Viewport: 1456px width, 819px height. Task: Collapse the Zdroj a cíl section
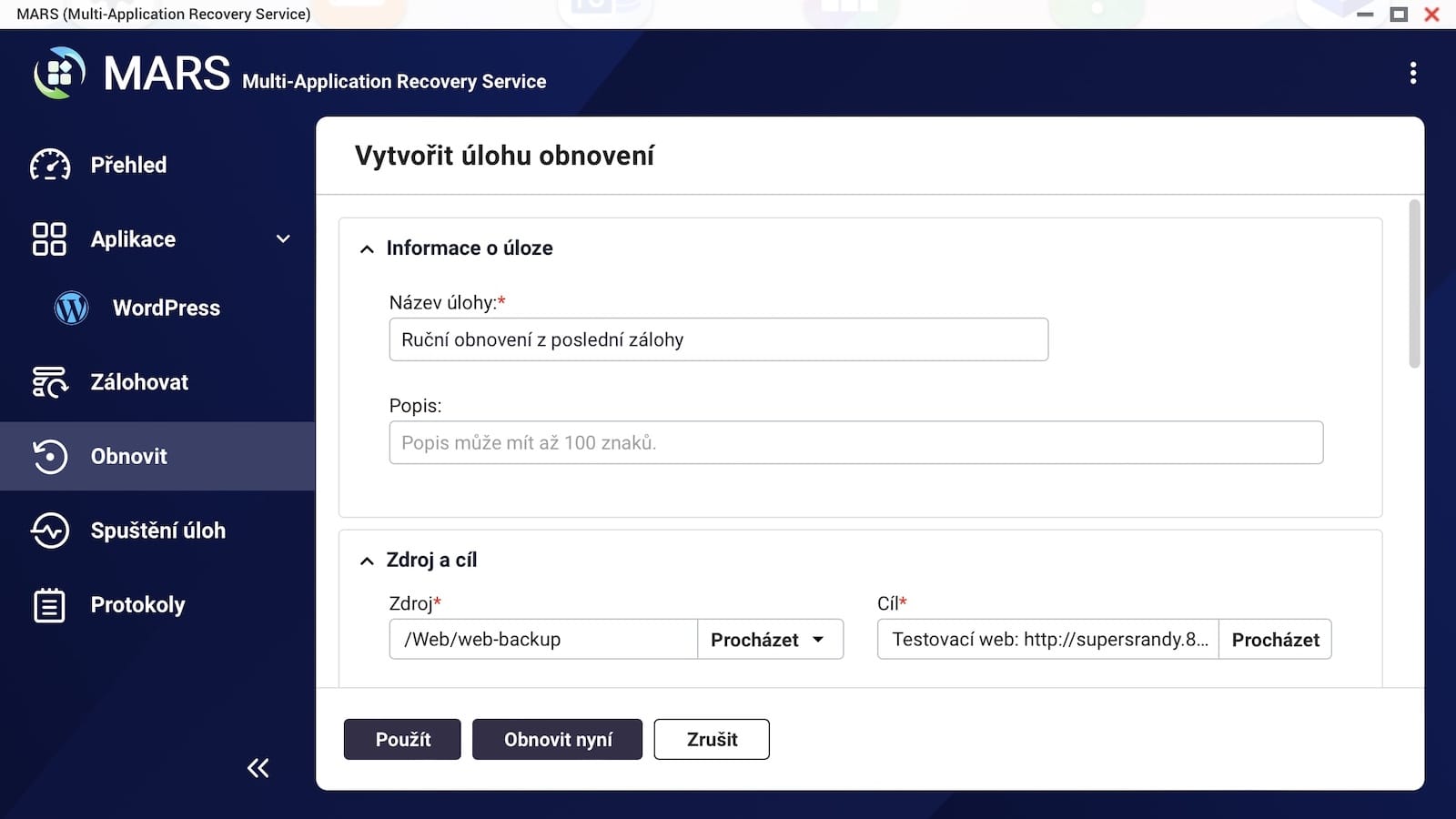coord(367,561)
